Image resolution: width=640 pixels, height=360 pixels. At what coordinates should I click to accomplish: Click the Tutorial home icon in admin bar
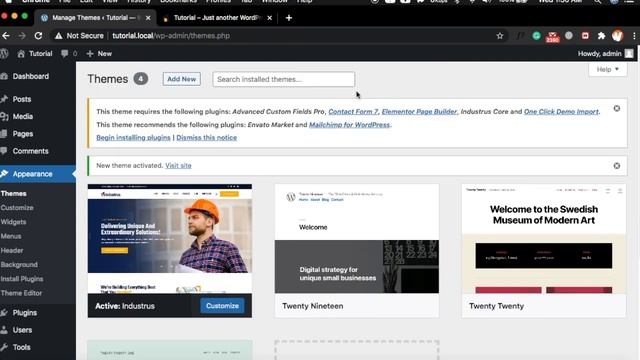click(x=21, y=53)
